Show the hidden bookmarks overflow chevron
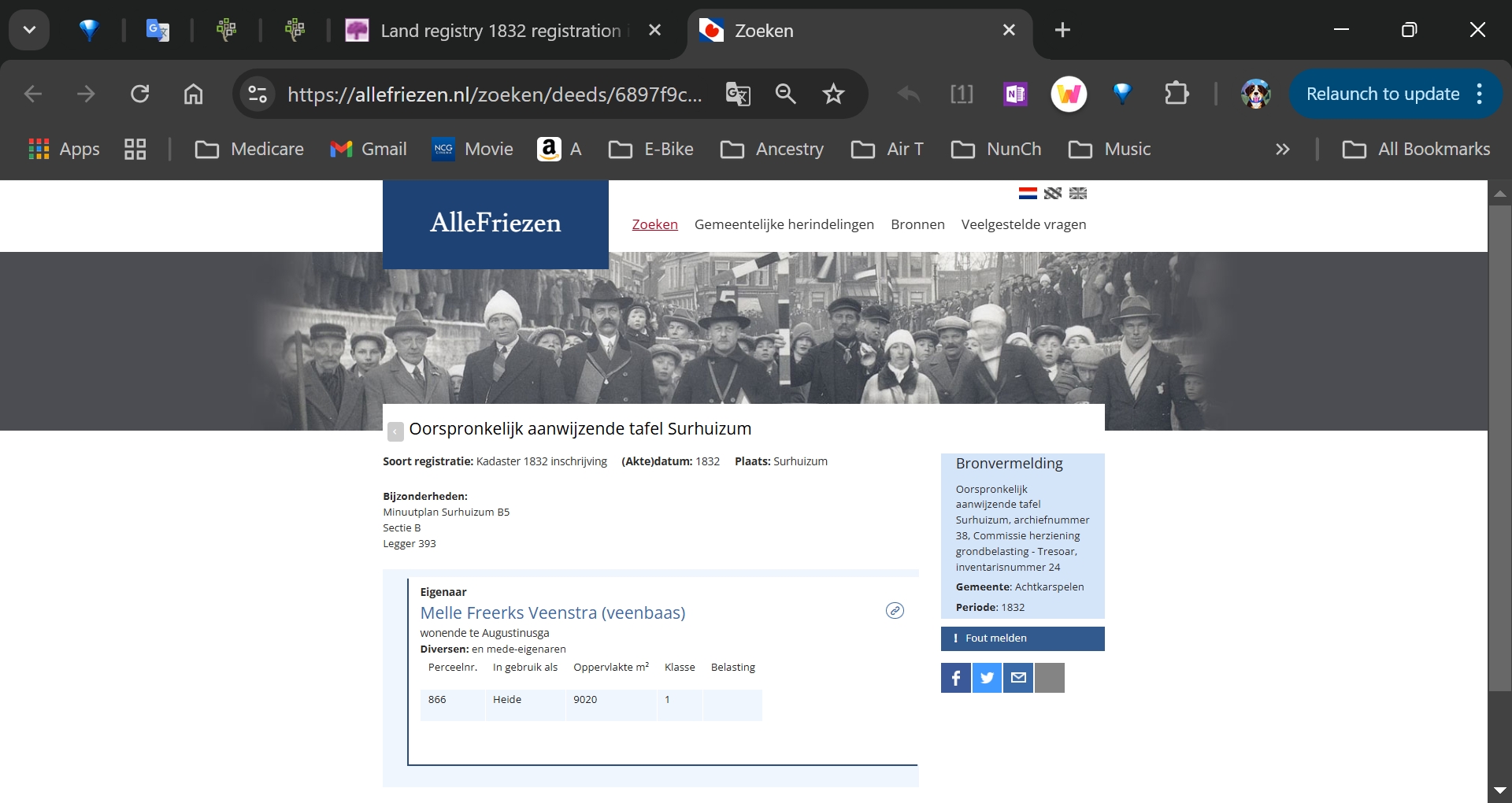The height and width of the screenshot is (803, 1512). tap(1283, 150)
